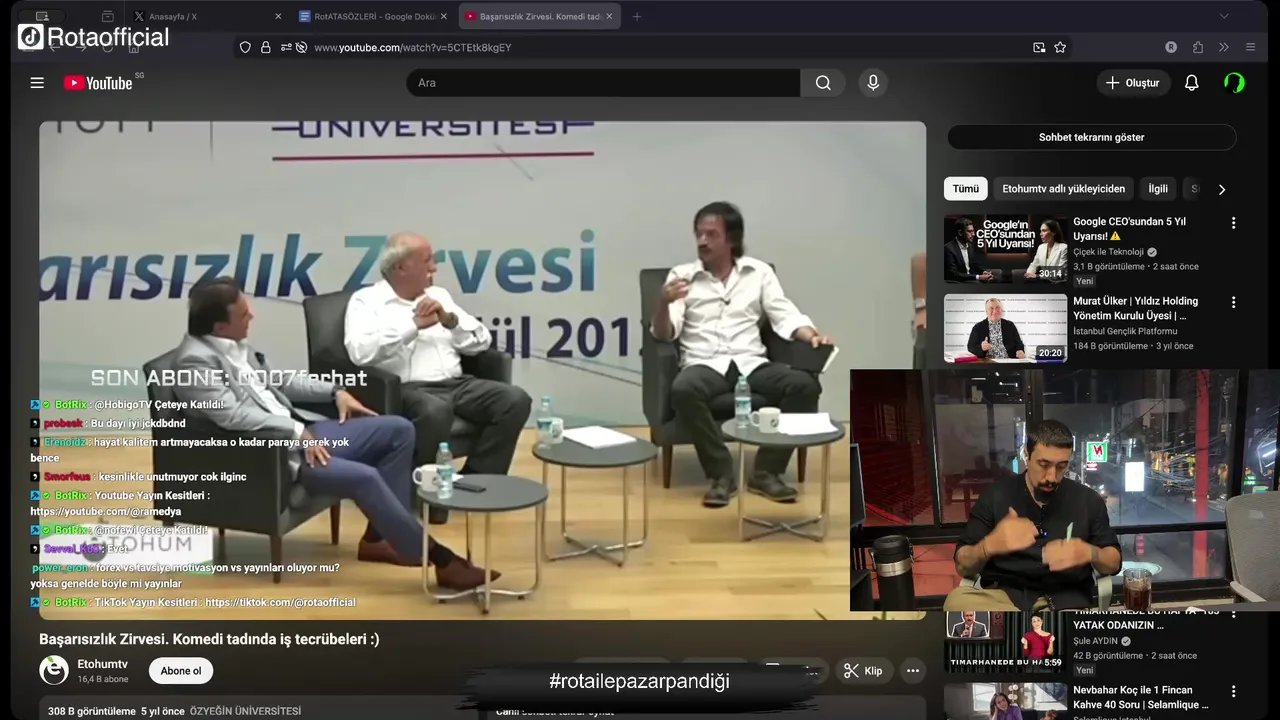The height and width of the screenshot is (720, 1280).
Task: Click the main video player
Action: [x=482, y=370]
